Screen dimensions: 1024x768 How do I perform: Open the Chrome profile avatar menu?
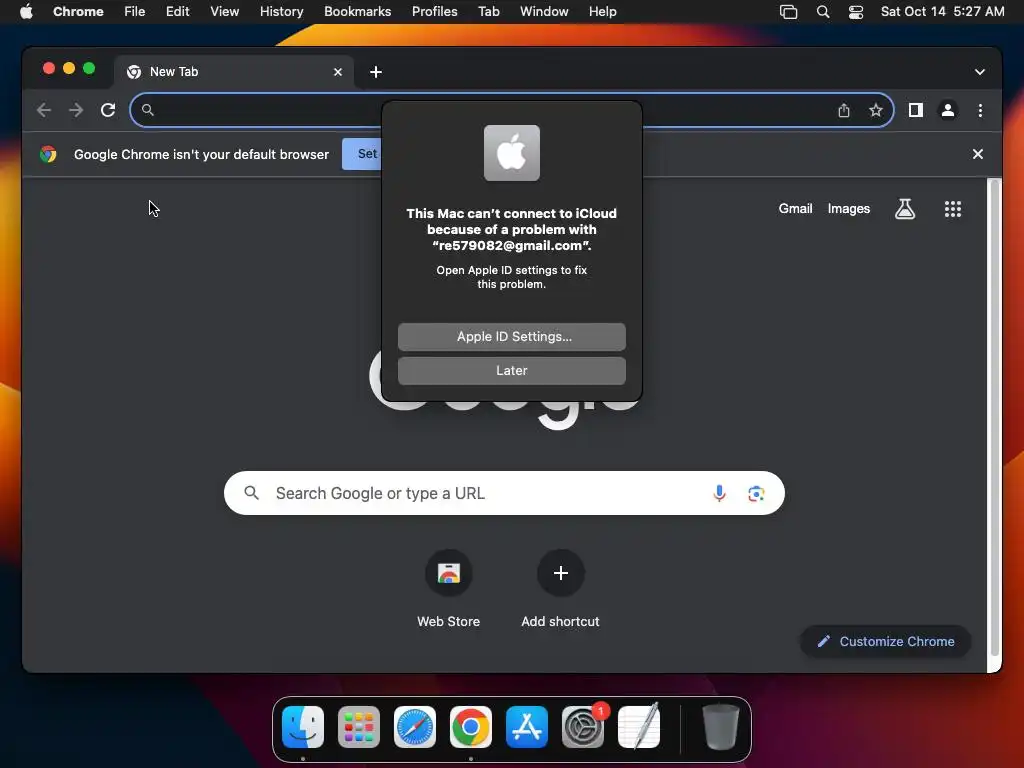tap(948, 110)
